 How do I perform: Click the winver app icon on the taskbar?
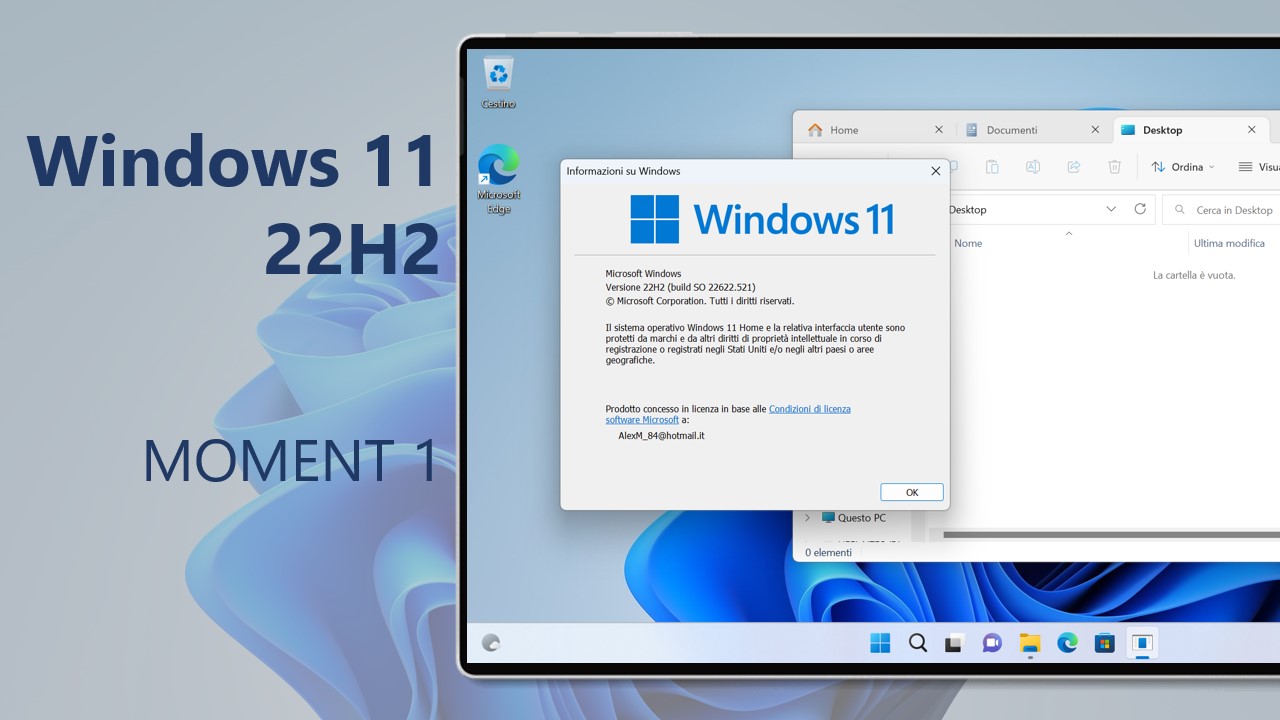(1142, 643)
